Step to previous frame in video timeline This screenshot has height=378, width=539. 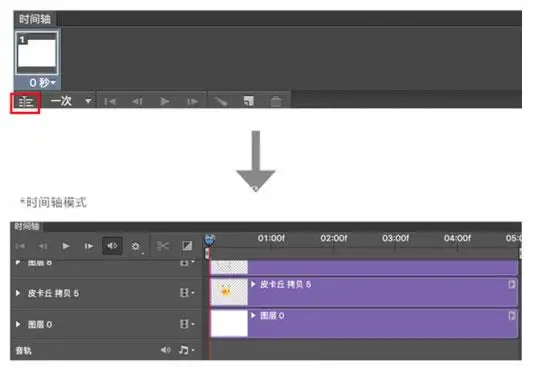[x=43, y=246]
